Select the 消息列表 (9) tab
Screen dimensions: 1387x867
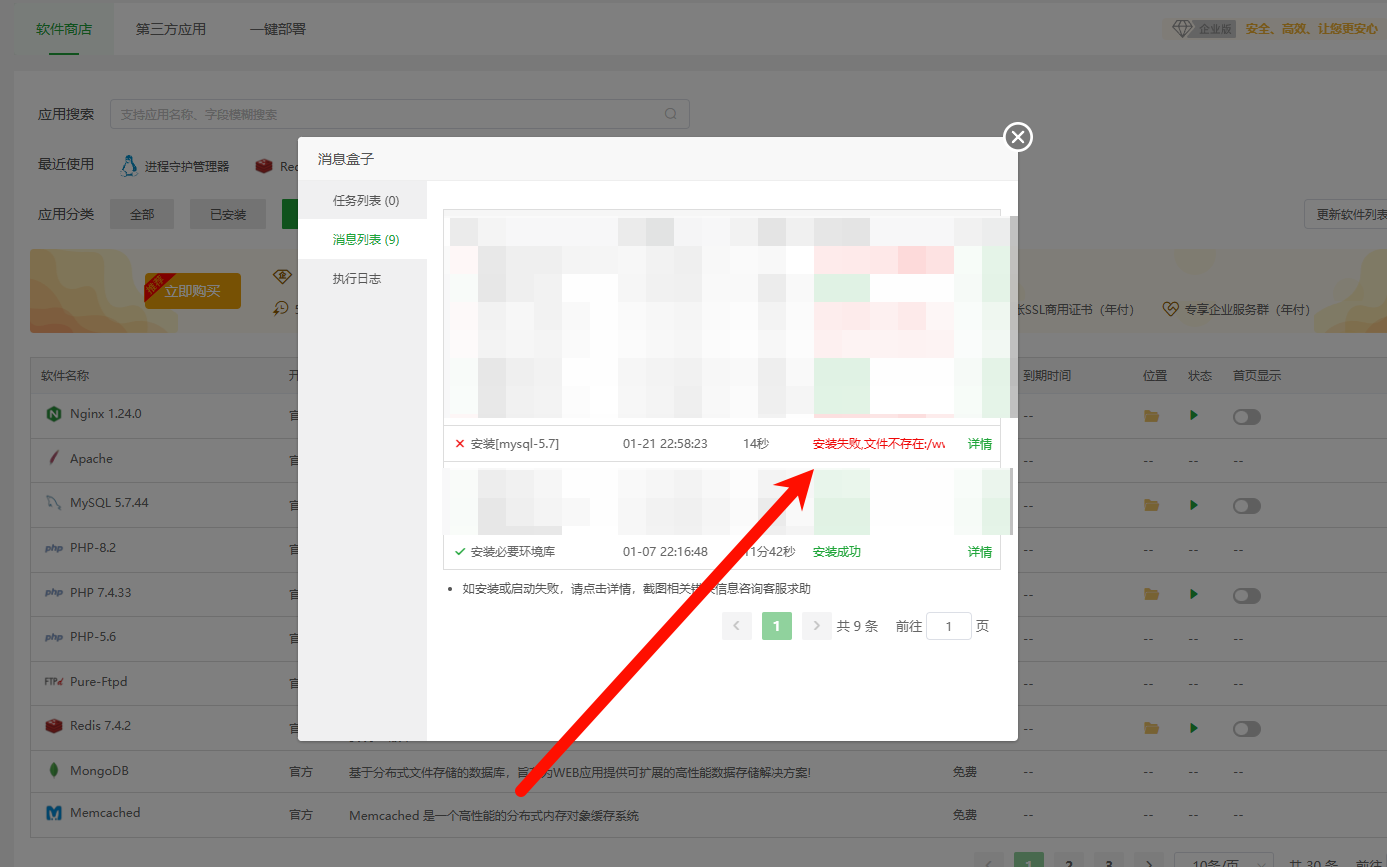coord(366,240)
